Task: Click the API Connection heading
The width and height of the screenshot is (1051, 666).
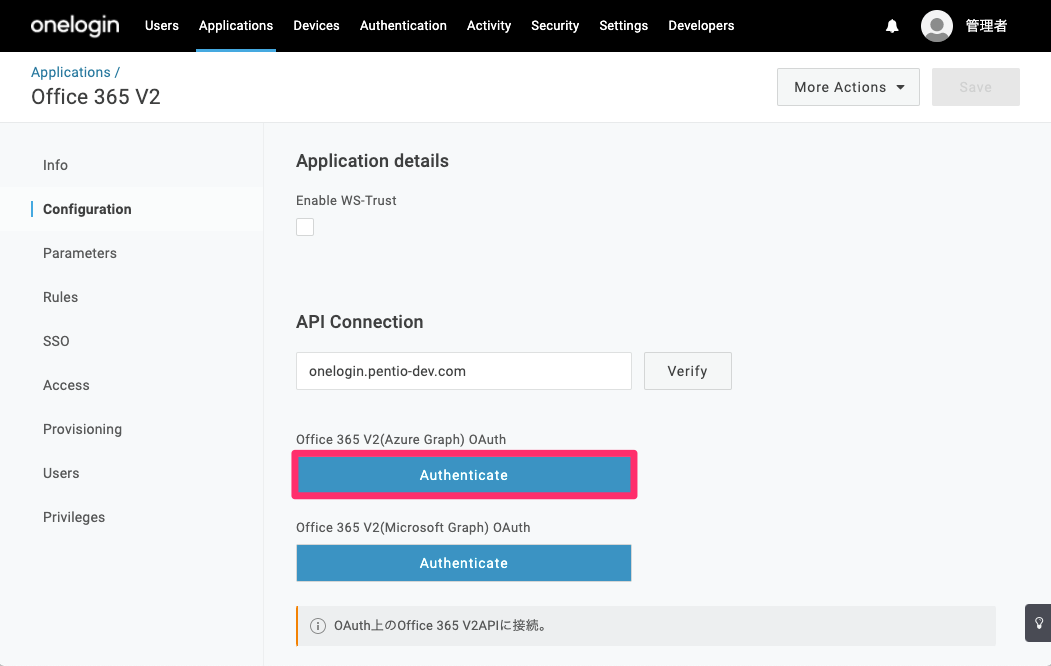Action: [359, 322]
